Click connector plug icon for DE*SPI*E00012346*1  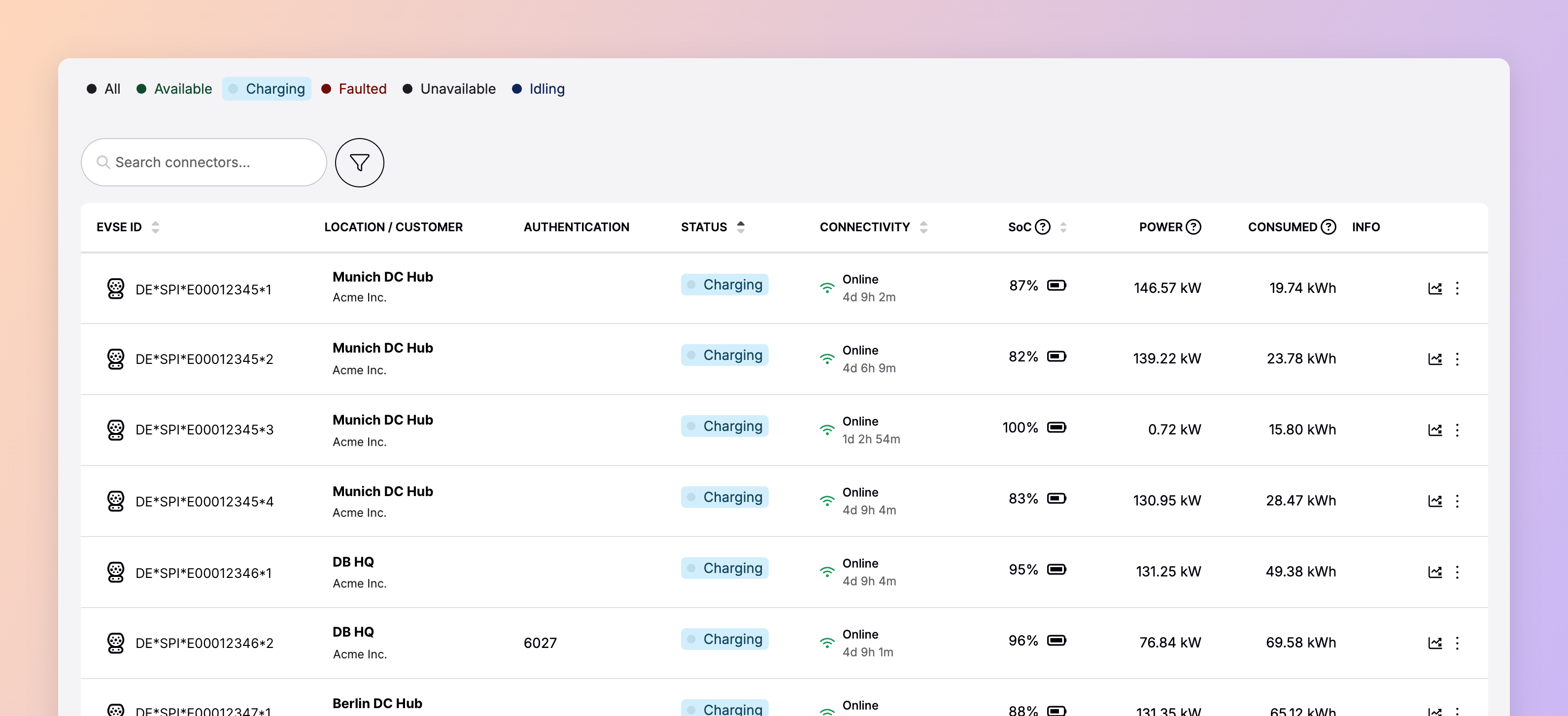tap(116, 572)
